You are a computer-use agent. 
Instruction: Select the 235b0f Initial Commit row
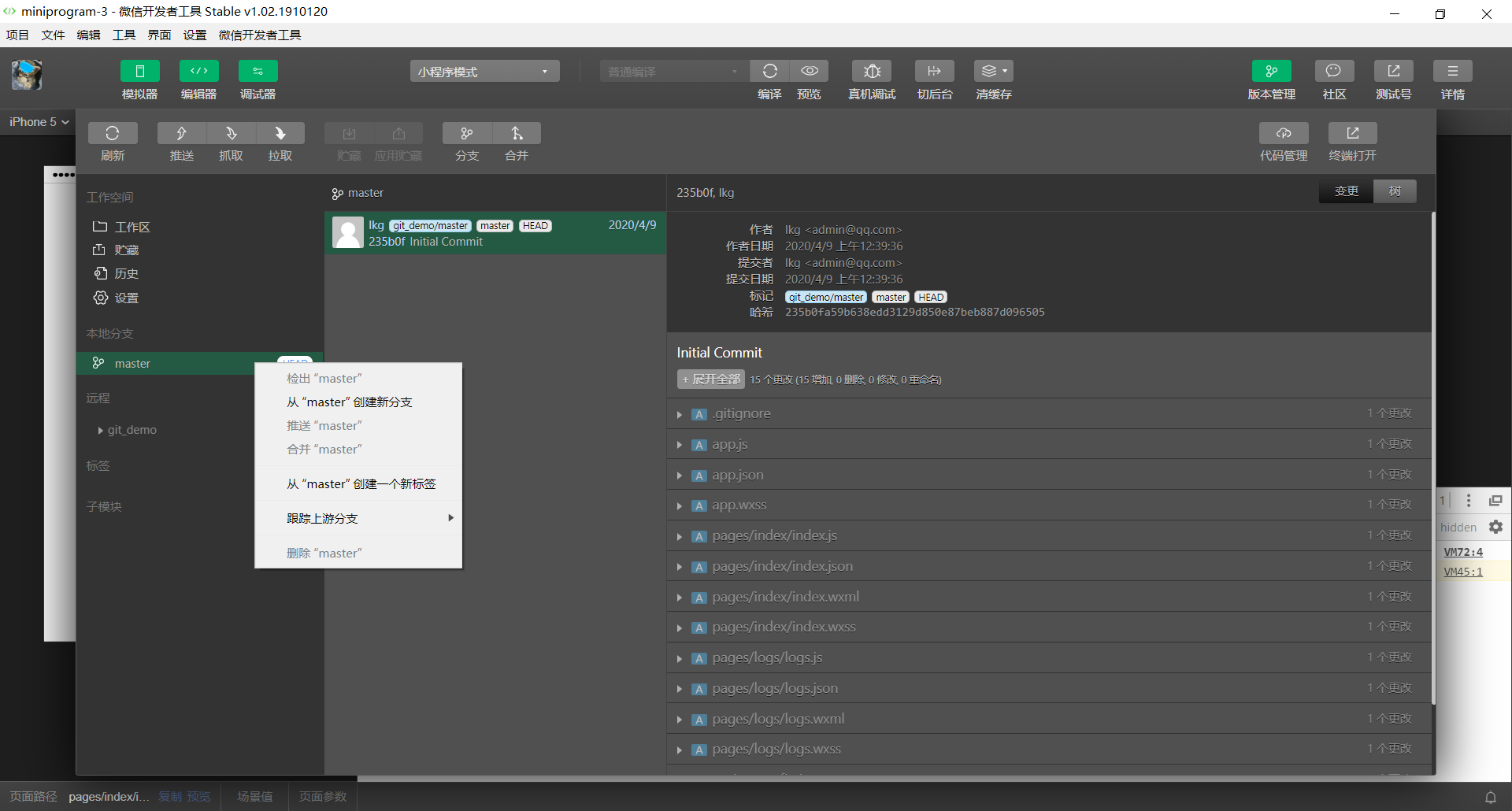[495, 233]
